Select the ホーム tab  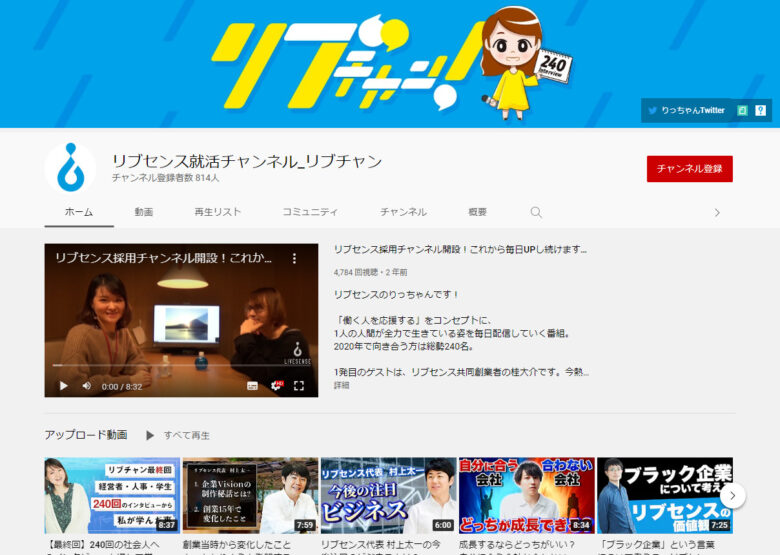click(79, 212)
